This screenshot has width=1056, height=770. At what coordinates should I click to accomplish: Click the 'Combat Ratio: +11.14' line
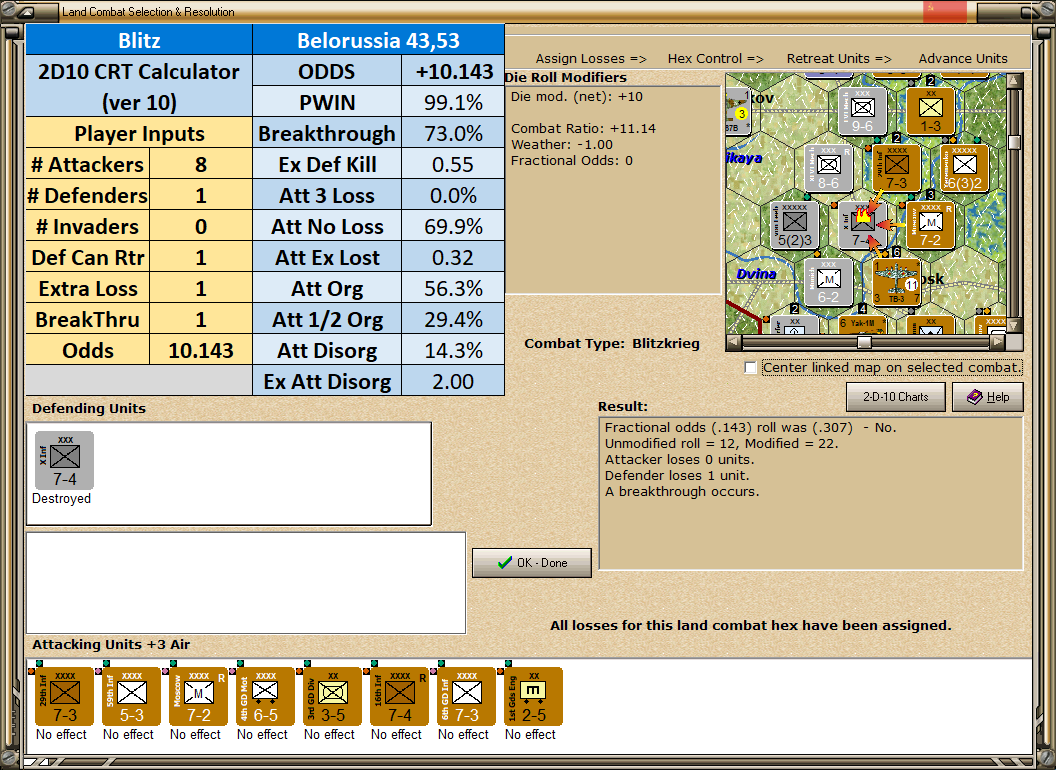point(583,128)
